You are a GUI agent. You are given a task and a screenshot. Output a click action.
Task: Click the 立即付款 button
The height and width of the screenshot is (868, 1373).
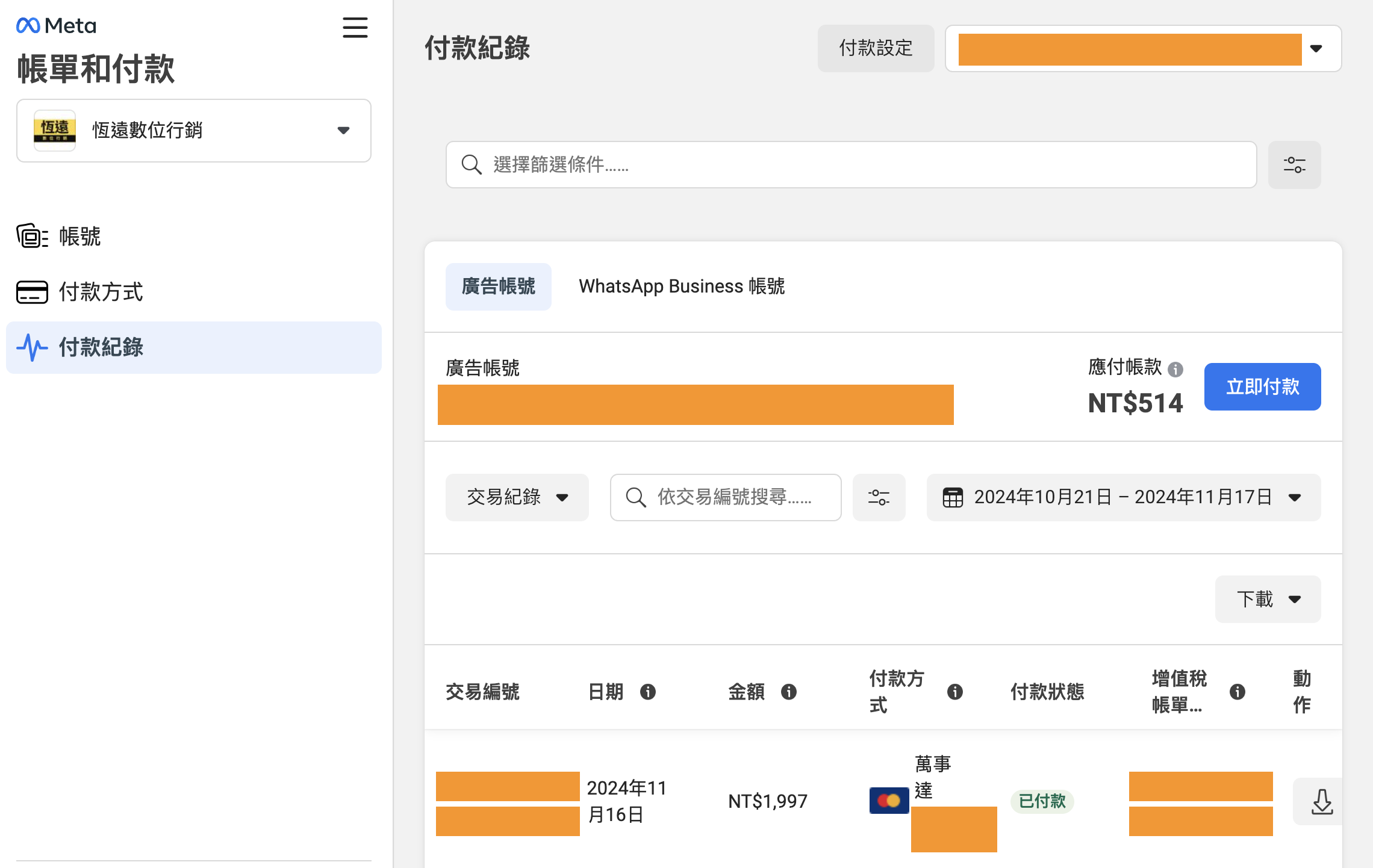(x=1262, y=386)
